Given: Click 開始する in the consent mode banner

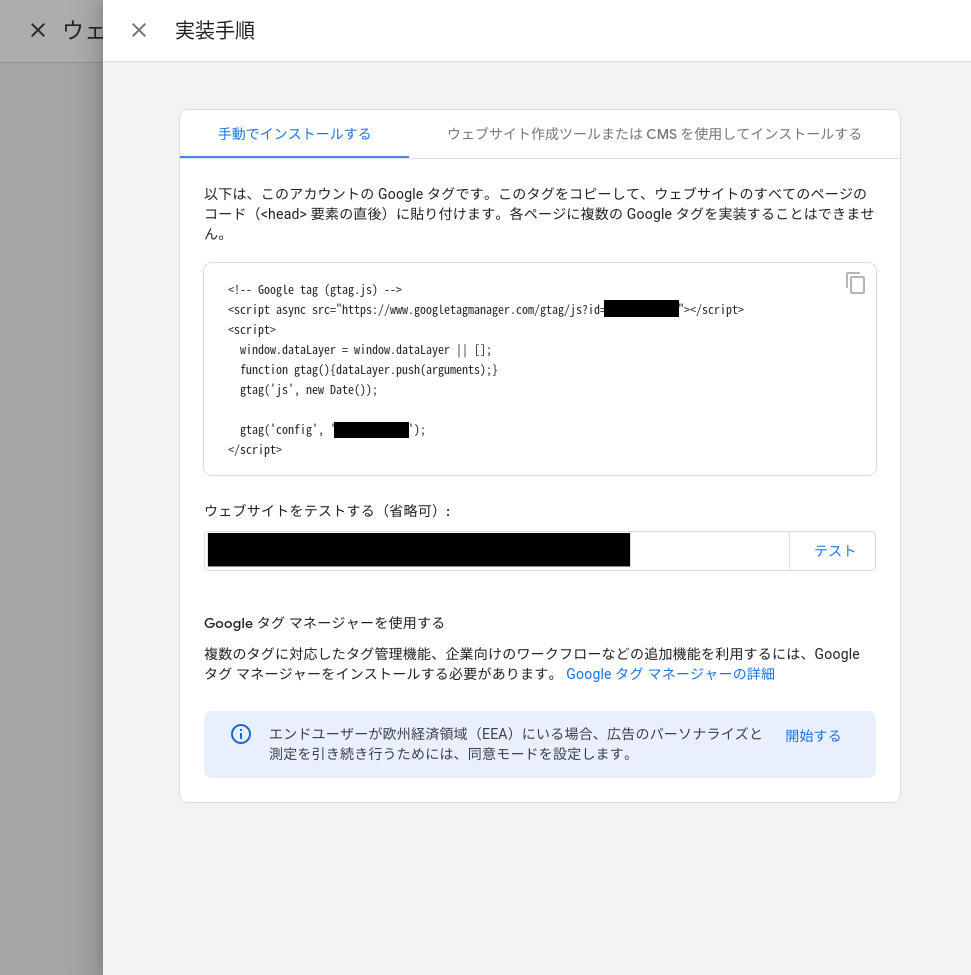Looking at the screenshot, I should pyautogui.click(x=812, y=735).
